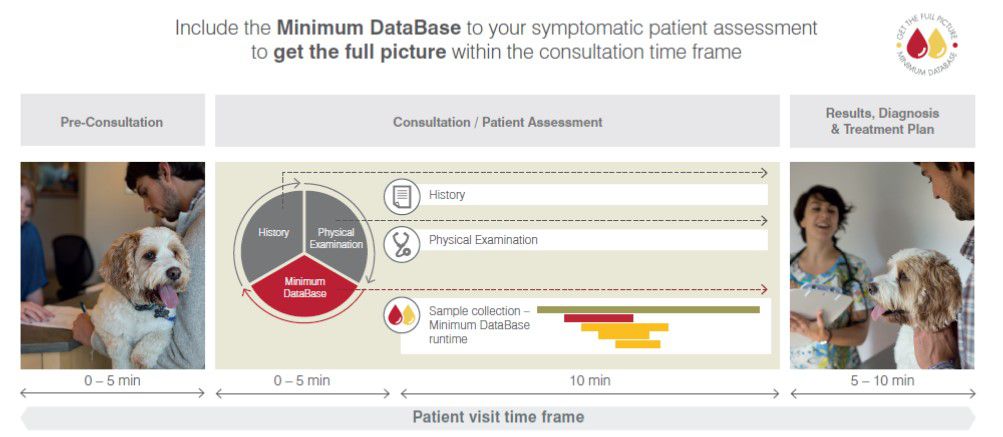This screenshot has height=437, width=1003.
Task: Click the olive green runtime bar
Action: (x=649, y=310)
